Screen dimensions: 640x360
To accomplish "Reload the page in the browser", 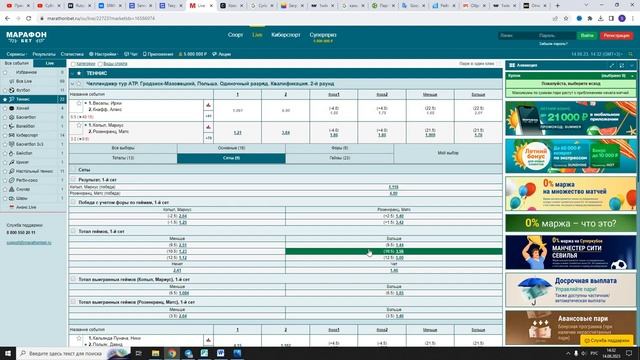I will 29,18.
